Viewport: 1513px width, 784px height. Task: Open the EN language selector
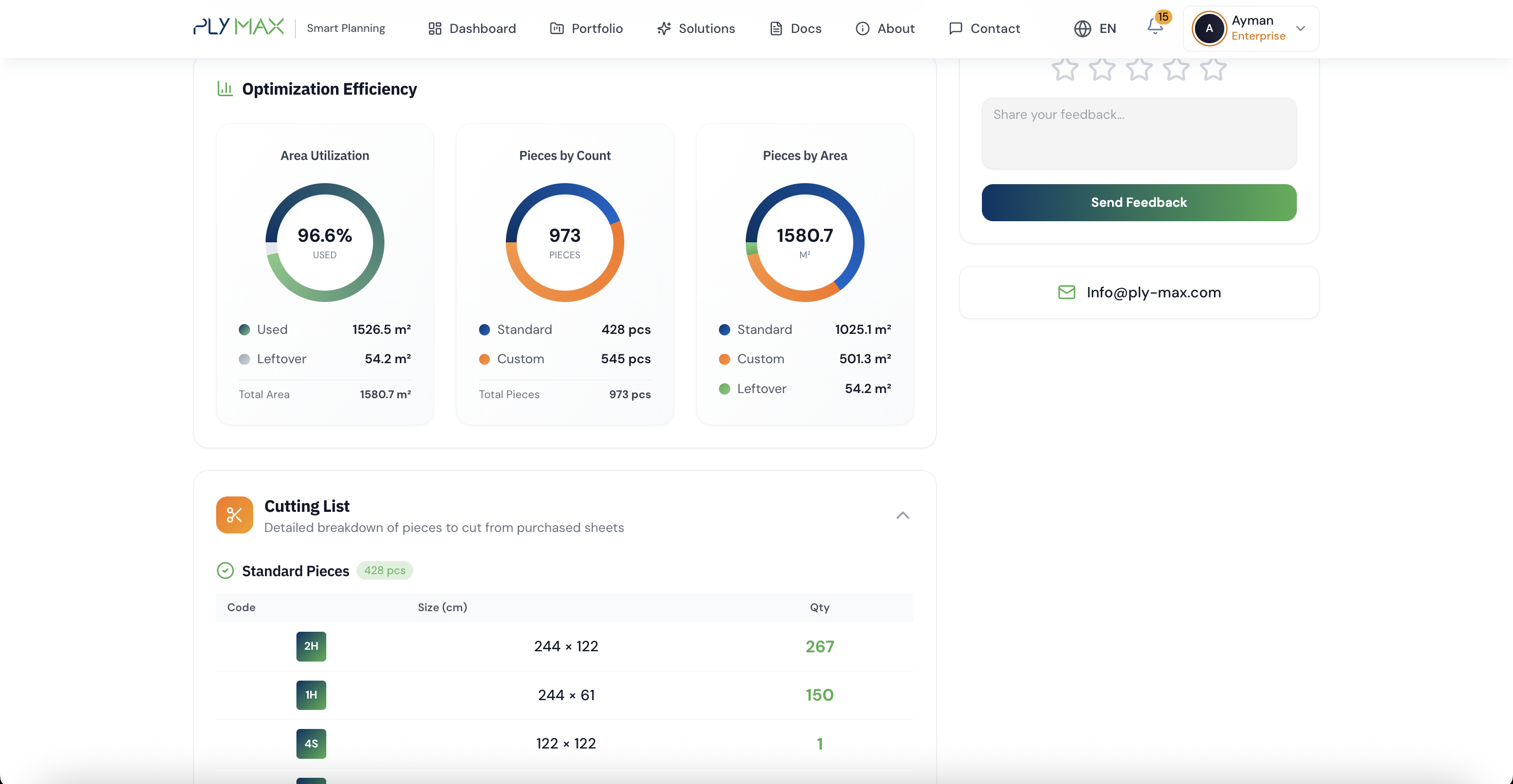click(1106, 29)
